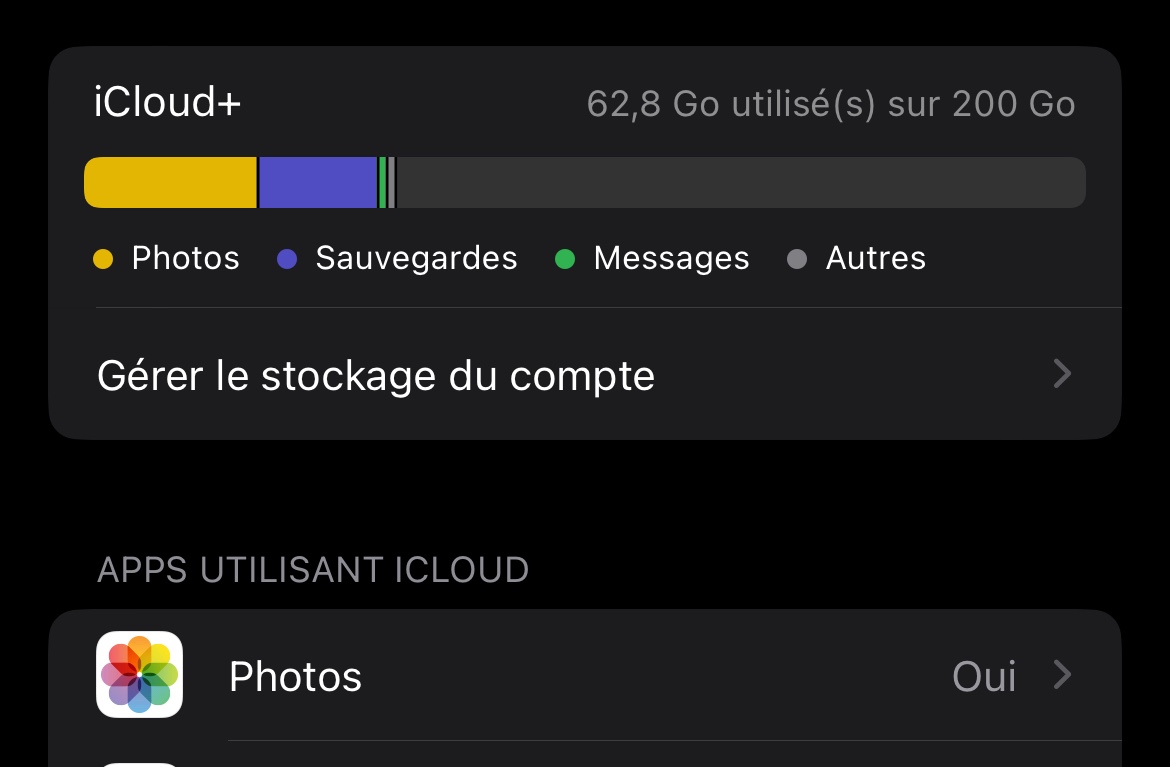Click the green Messages legend dot
The width and height of the screenshot is (1170, 767).
565,259
